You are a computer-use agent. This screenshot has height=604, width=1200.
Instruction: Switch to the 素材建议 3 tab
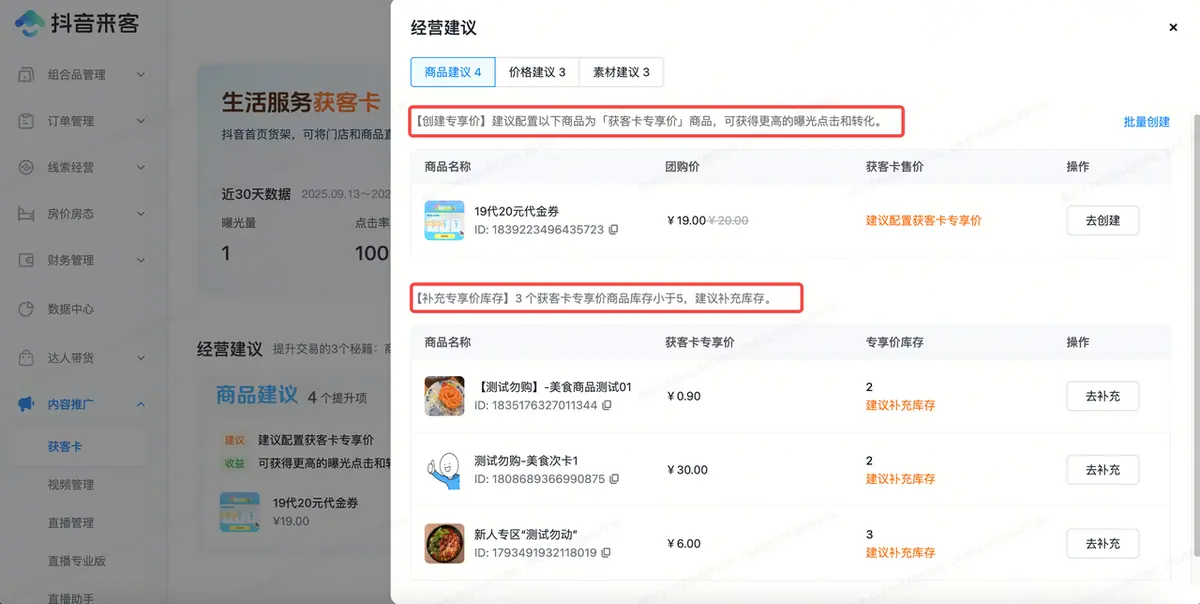click(x=621, y=72)
